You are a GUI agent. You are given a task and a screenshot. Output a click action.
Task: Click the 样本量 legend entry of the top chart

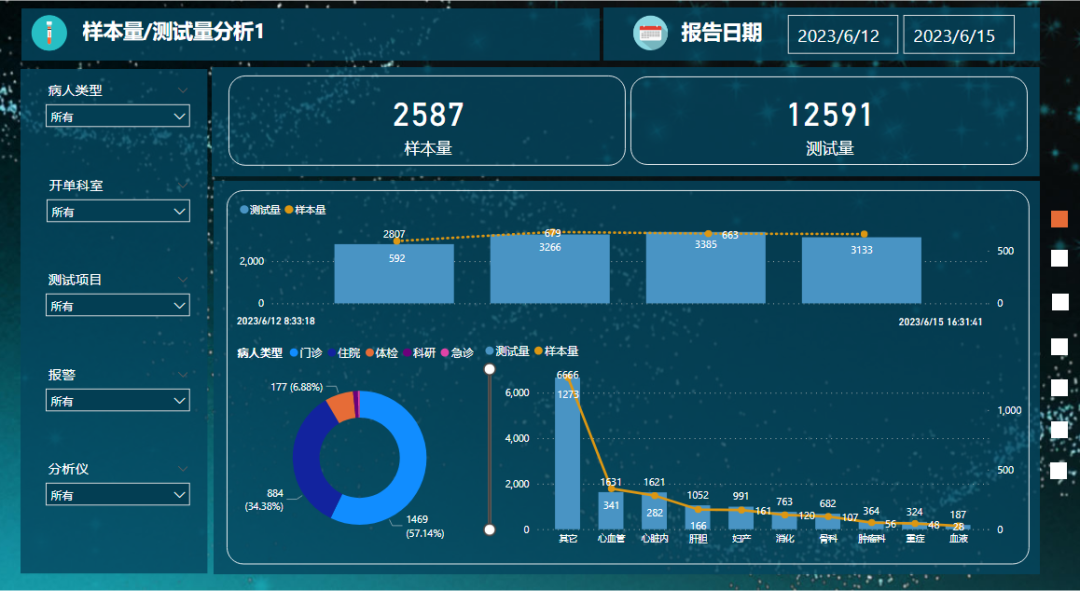(305, 209)
